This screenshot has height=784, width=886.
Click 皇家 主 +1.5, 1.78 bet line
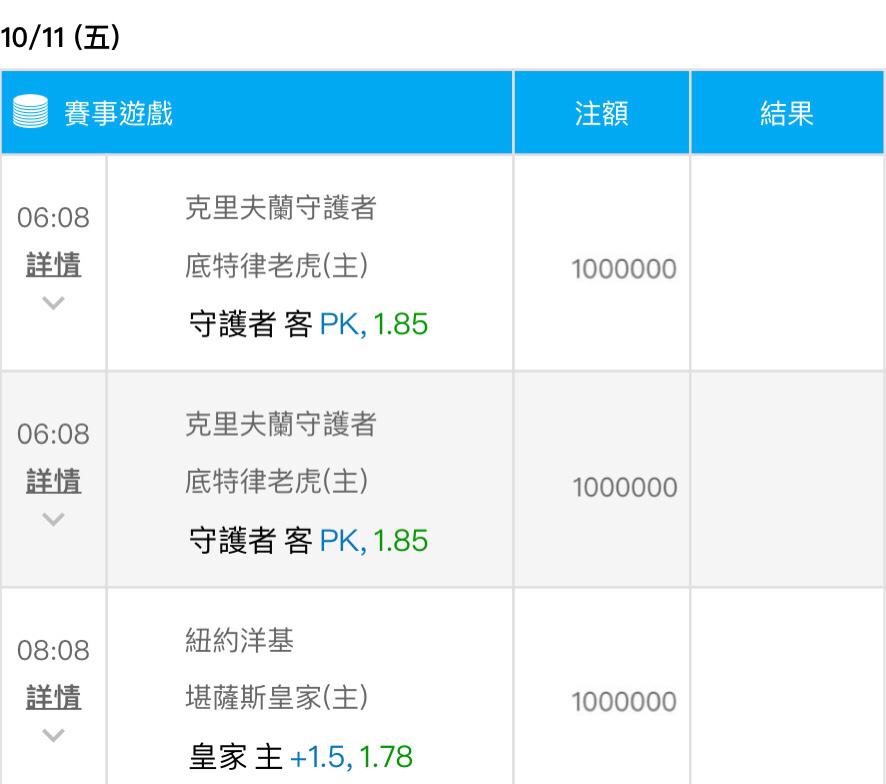(x=300, y=756)
